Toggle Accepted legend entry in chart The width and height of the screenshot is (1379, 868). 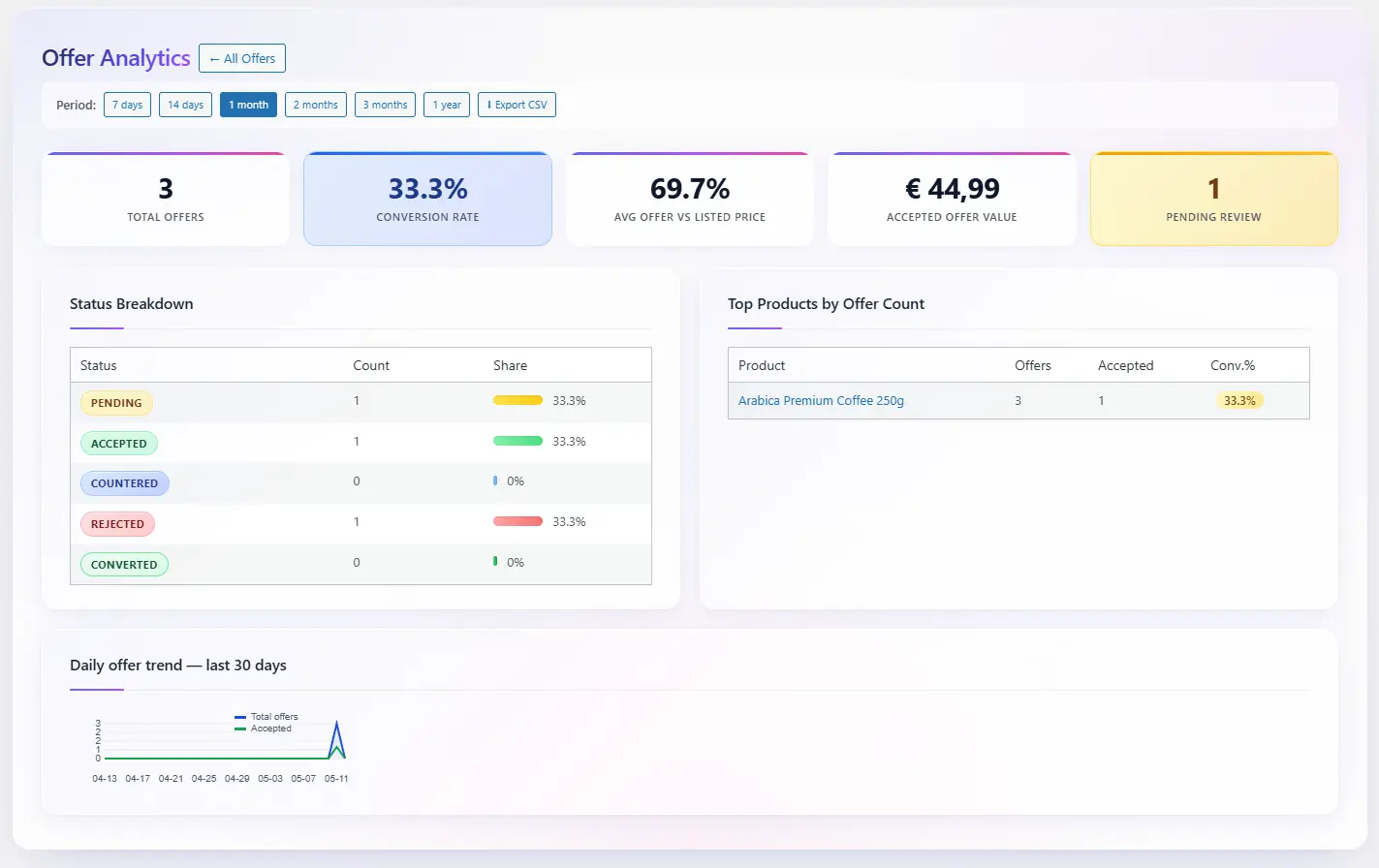click(263, 728)
